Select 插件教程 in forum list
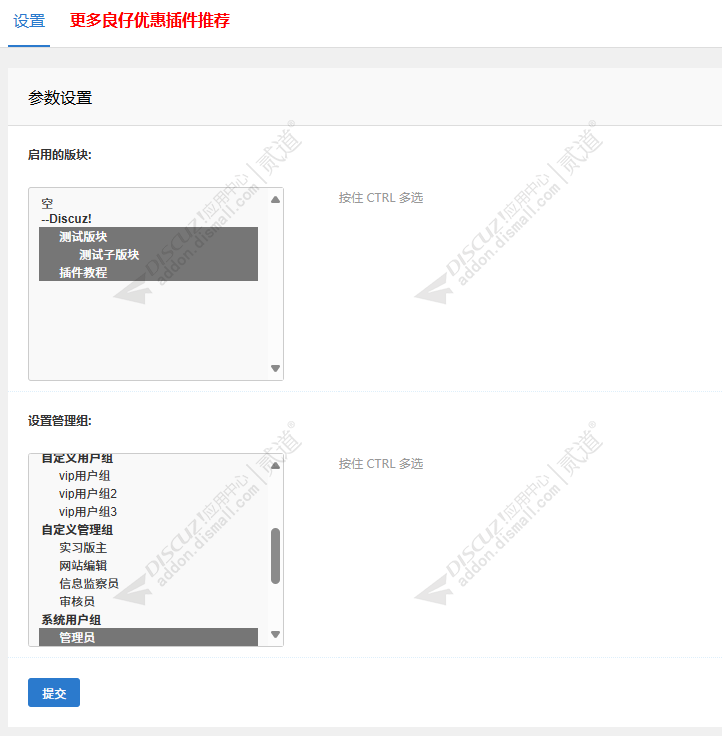The height and width of the screenshot is (736, 722). [x=148, y=272]
